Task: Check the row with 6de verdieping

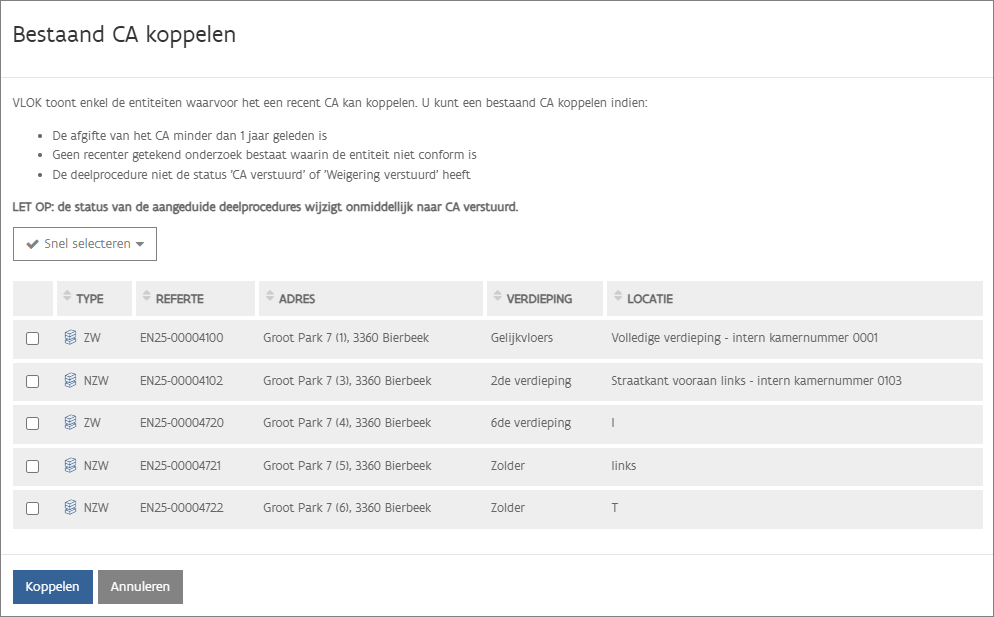Action: tap(33, 424)
